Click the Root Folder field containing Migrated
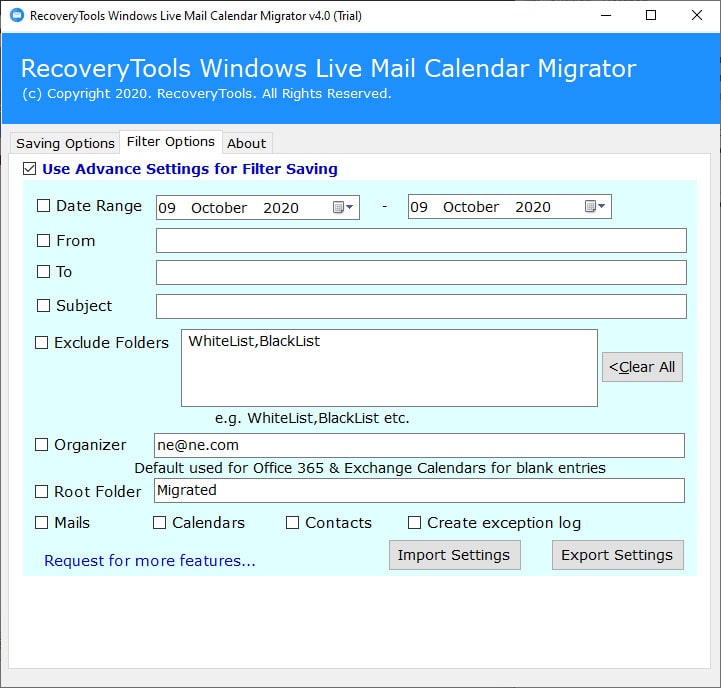The height and width of the screenshot is (688, 721). (x=419, y=490)
